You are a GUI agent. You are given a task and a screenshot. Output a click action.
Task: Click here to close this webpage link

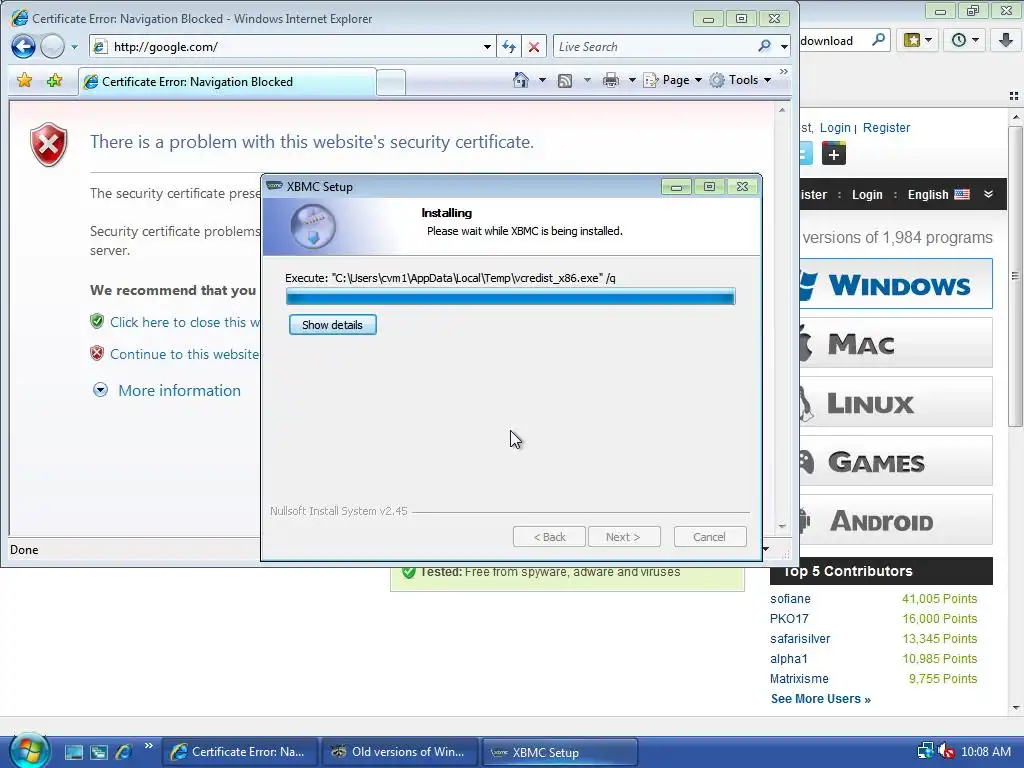coord(184,322)
